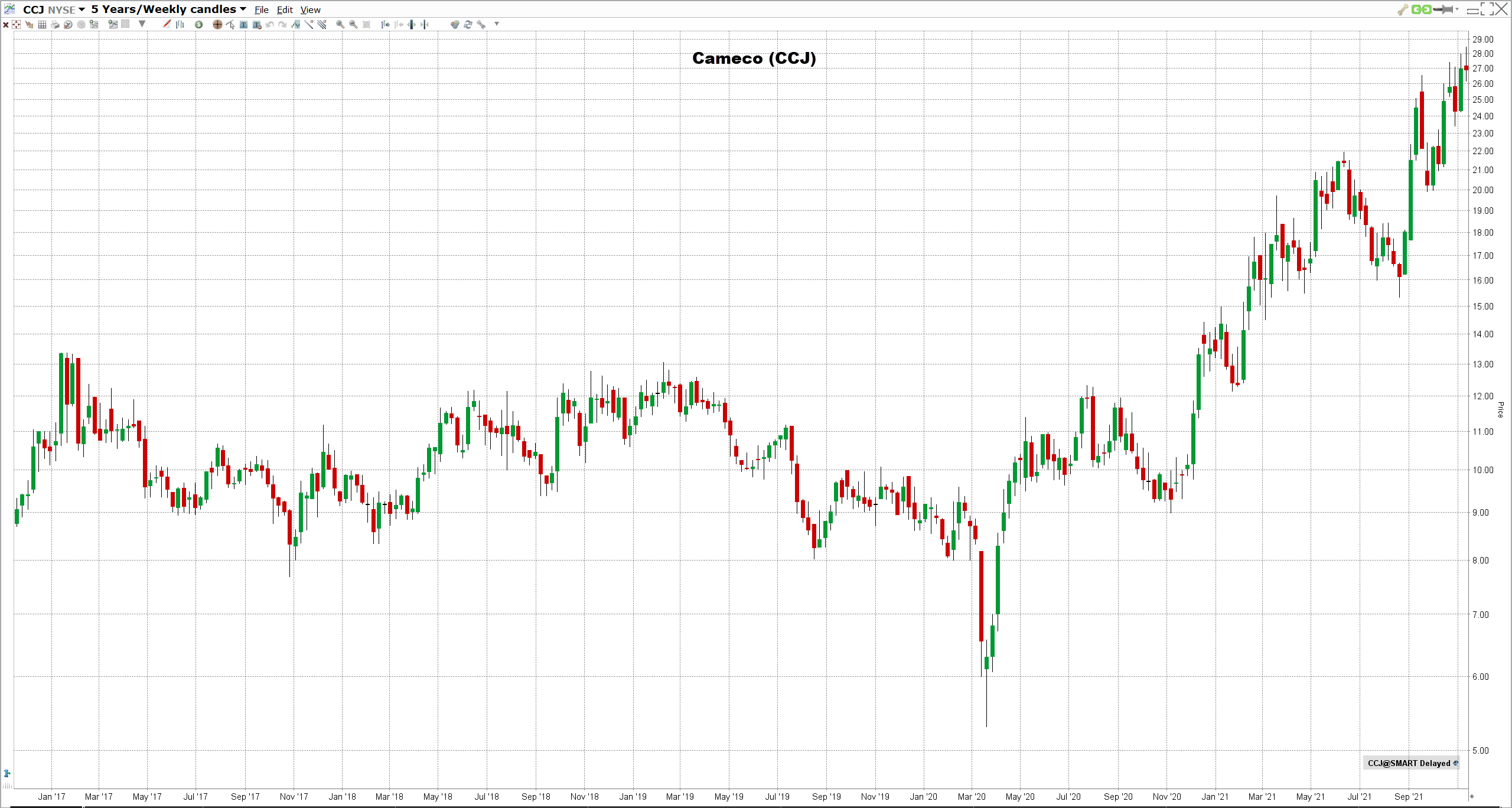Viewport: 1512px width, 808px height.
Task: Expand the arrow next to the pushpin
Action: (x=1457, y=9)
